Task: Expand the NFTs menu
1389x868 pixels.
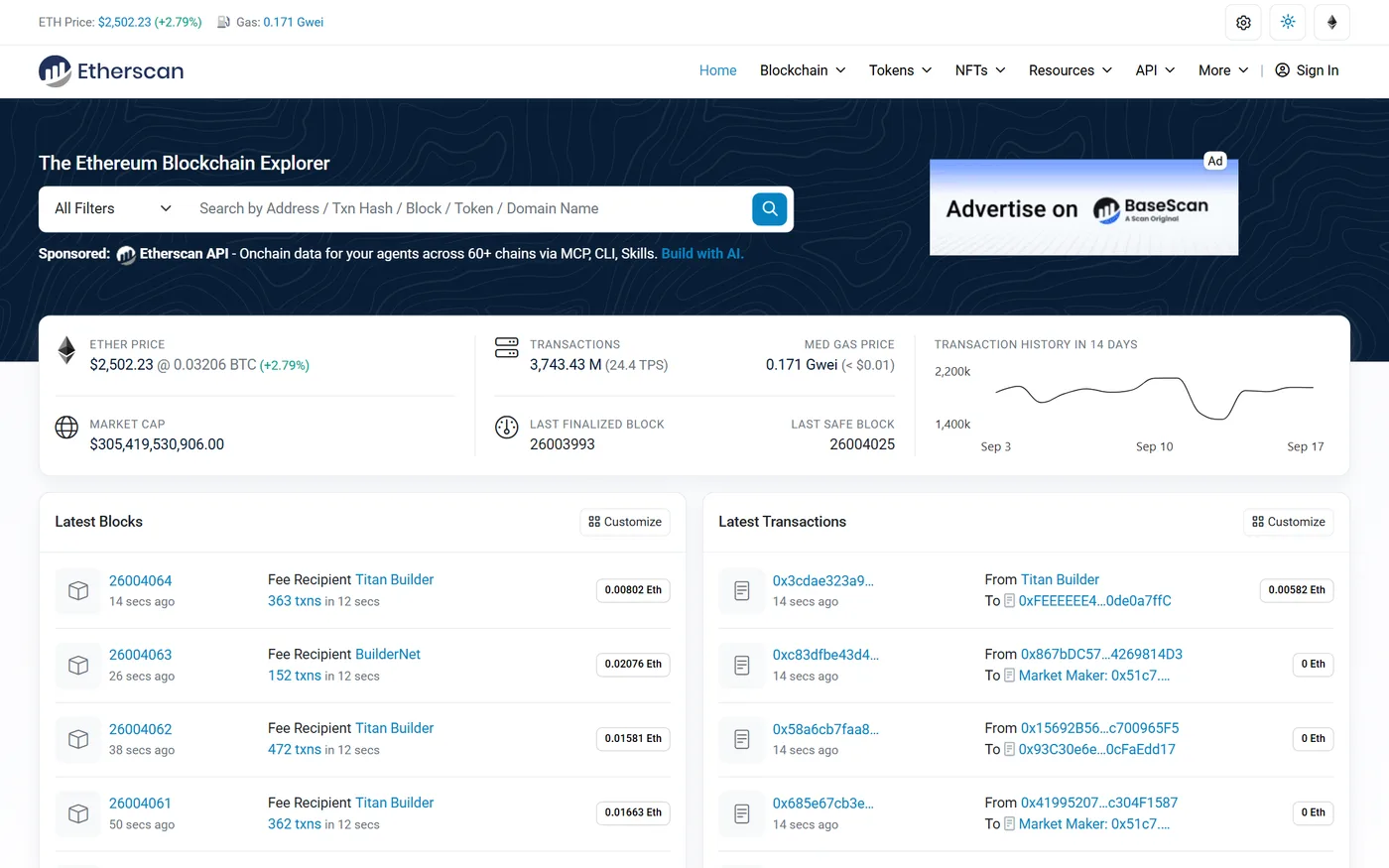Action: (980, 70)
